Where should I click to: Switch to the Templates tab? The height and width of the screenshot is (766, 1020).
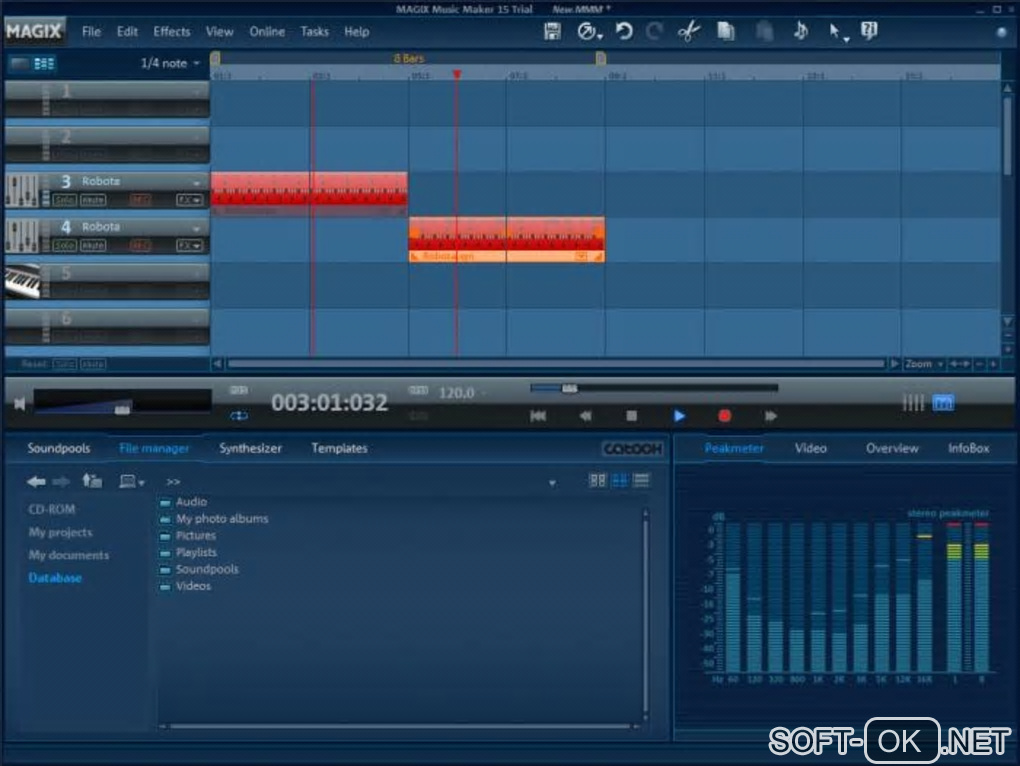tap(339, 448)
